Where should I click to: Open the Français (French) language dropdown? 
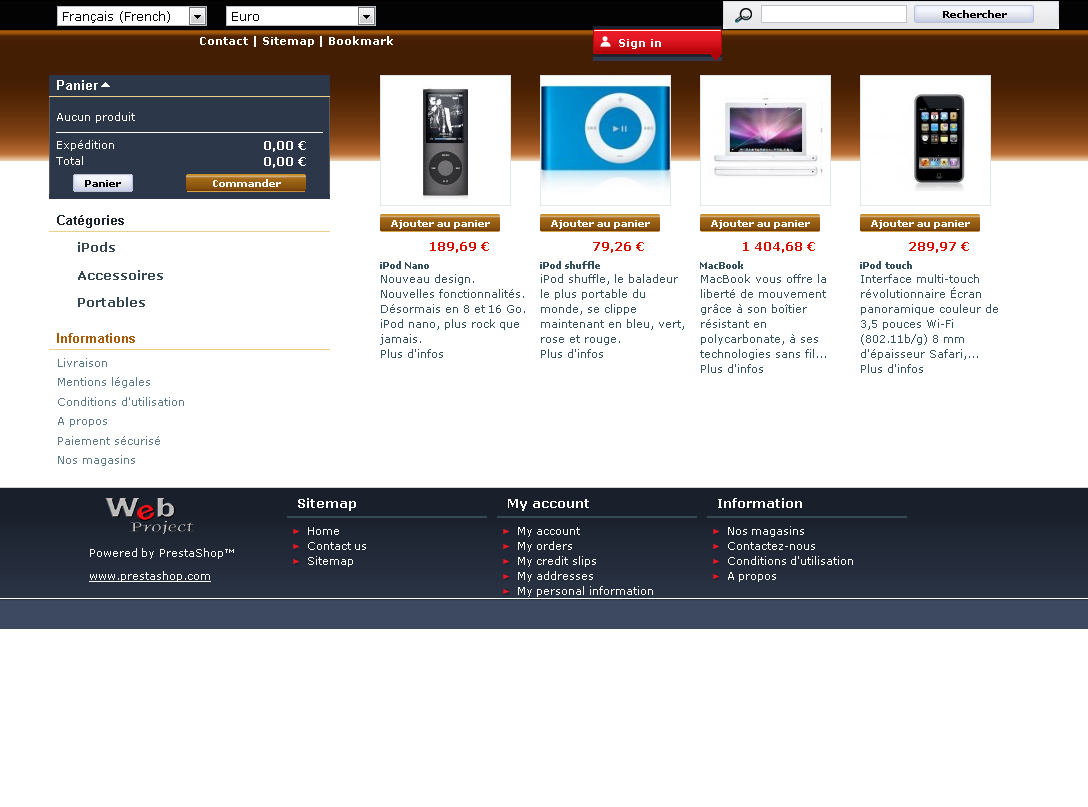tap(132, 16)
